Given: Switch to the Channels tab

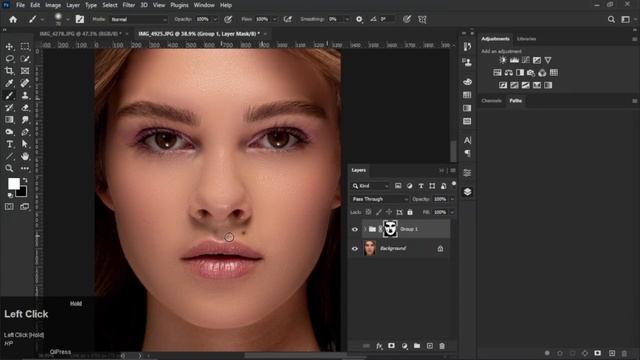Looking at the screenshot, I should [x=491, y=100].
